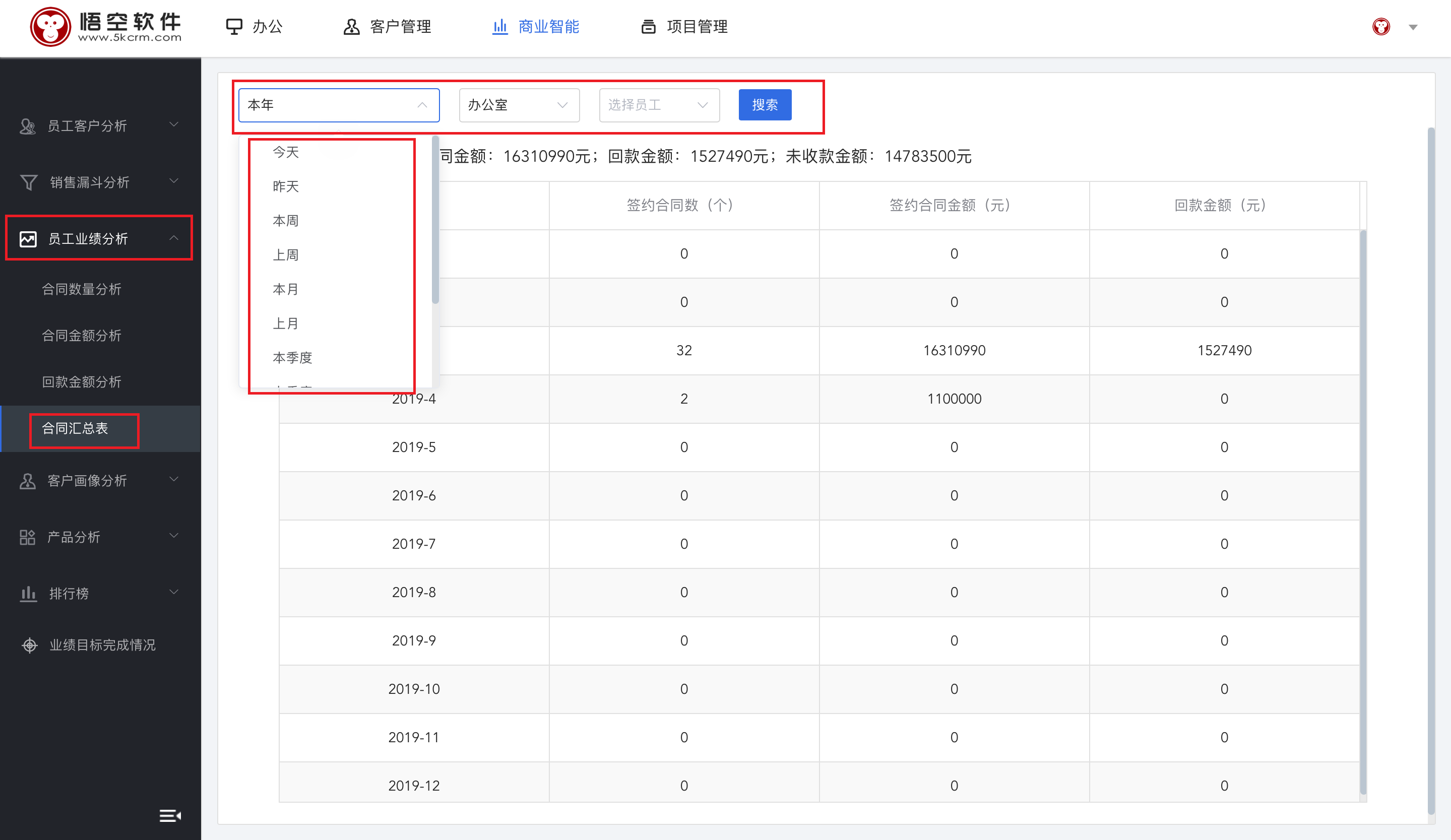Click the 2019-9 row date cell
This screenshot has height=840, width=1451.
[x=414, y=640]
